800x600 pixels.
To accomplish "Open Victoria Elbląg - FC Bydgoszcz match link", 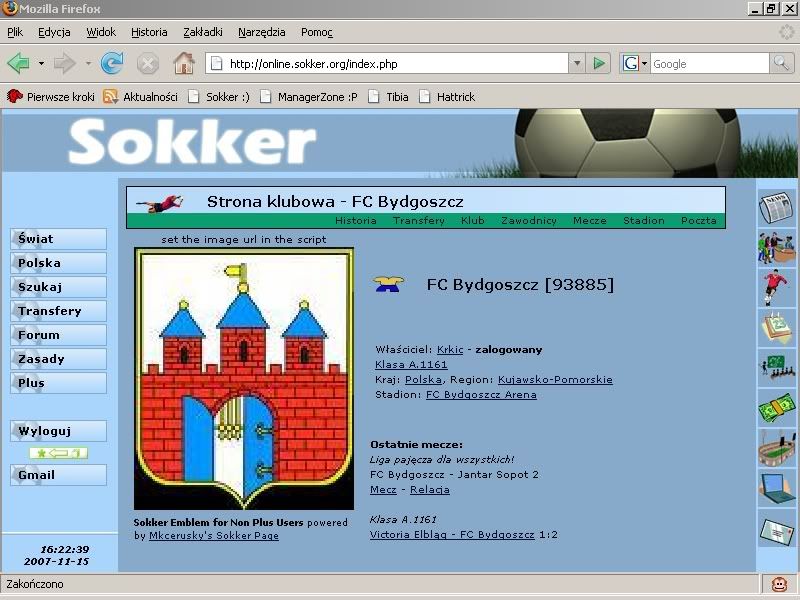I will click(x=452, y=534).
